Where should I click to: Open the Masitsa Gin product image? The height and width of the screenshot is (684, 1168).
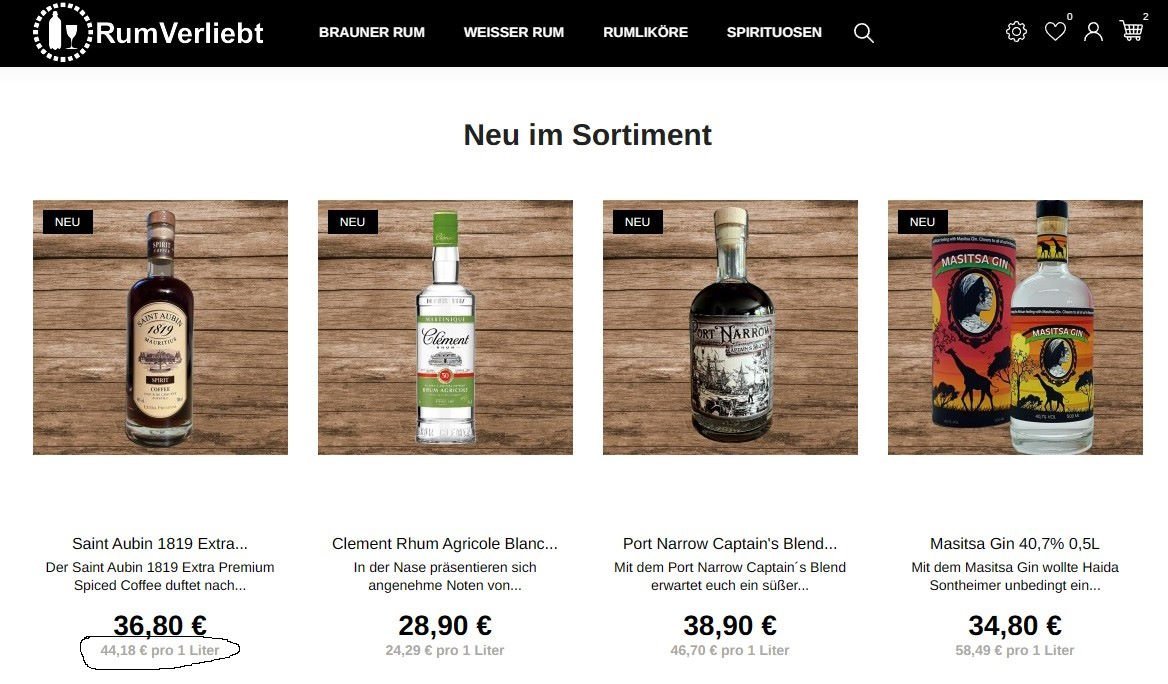[1015, 327]
